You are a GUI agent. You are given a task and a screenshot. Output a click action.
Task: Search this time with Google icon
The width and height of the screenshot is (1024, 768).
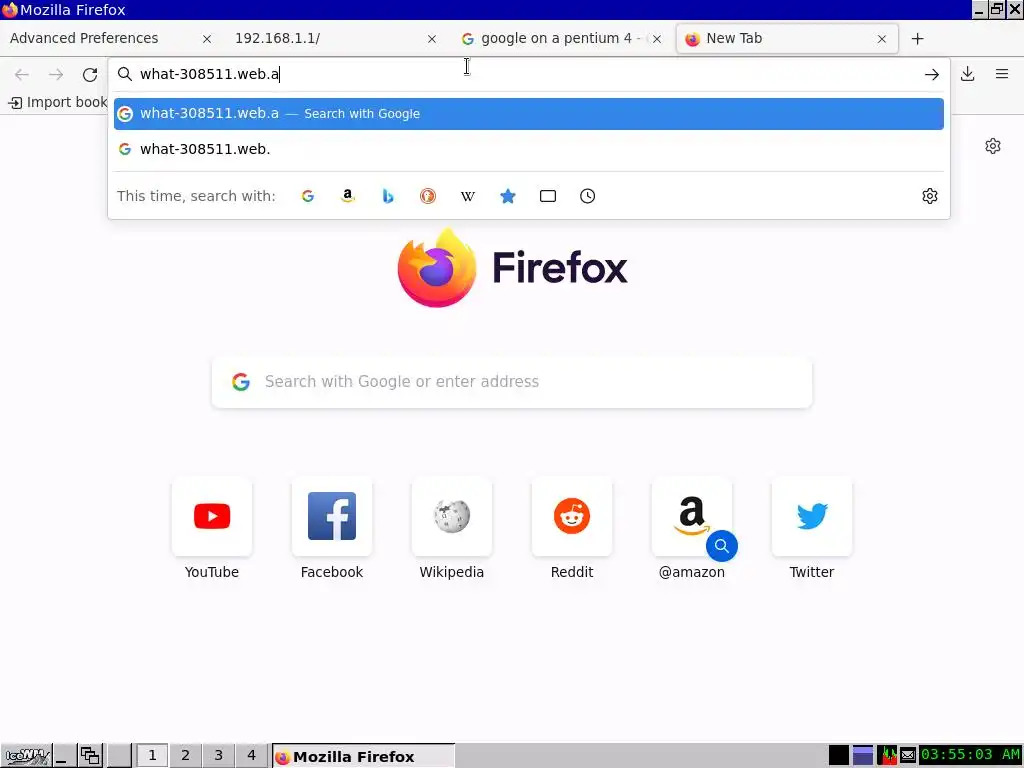pyautogui.click(x=308, y=196)
